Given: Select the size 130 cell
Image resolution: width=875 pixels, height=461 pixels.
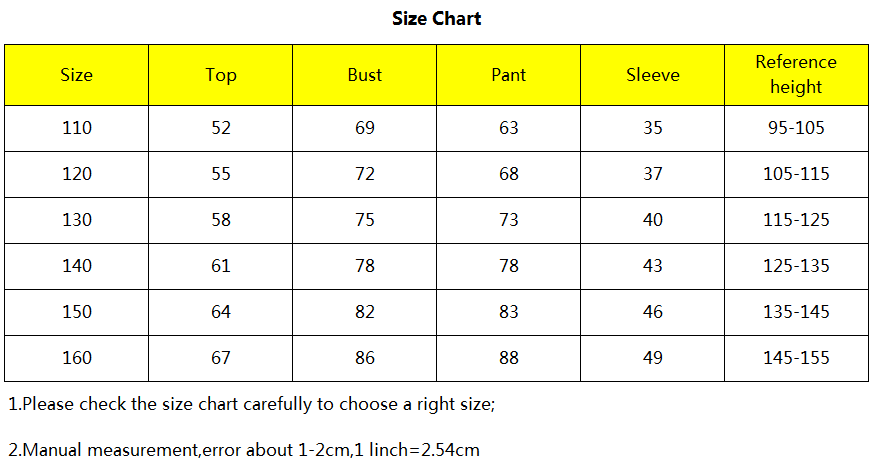Looking at the screenshot, I should [x=76, y=220].
